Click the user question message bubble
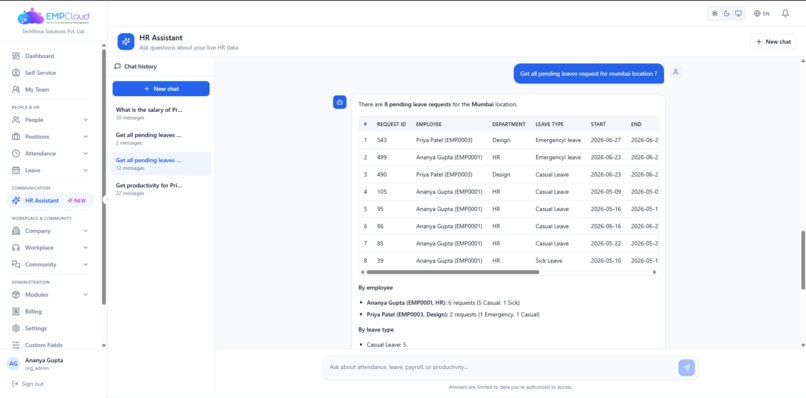The width and height of the screenshot is (806, 398). pyautogui.click(x=589, y=74)
